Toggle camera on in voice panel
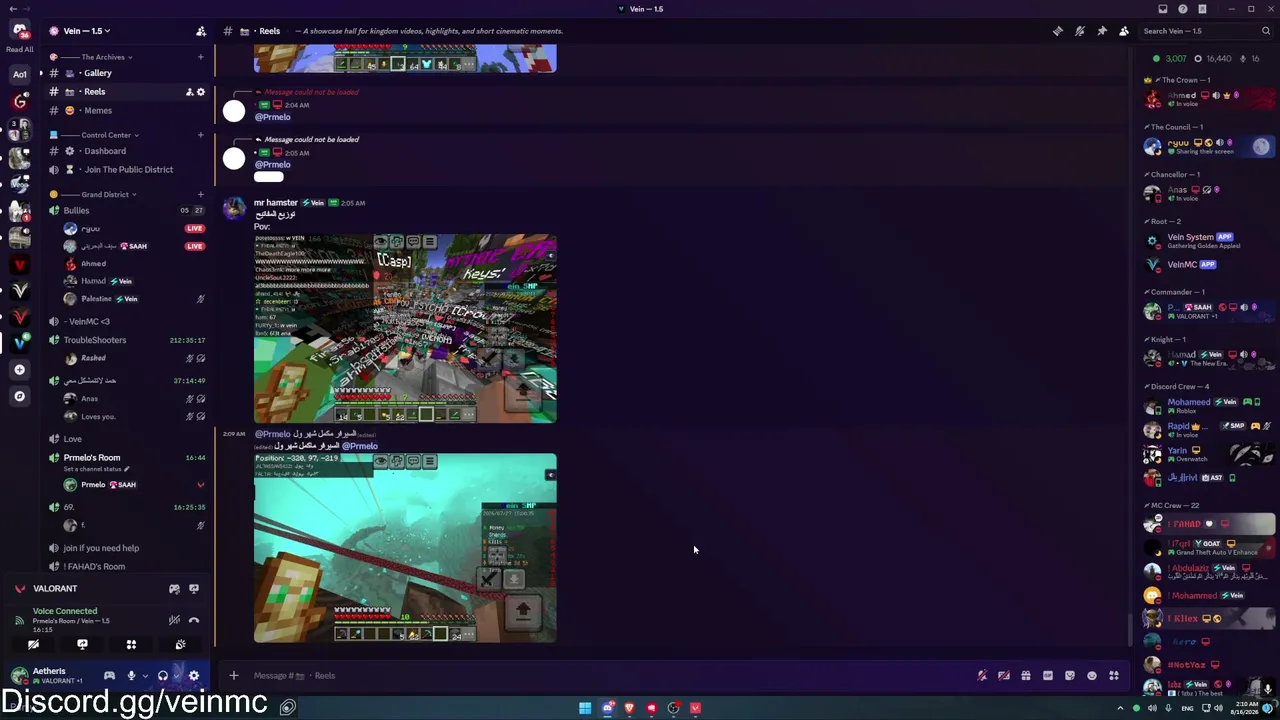 (33, 645)
